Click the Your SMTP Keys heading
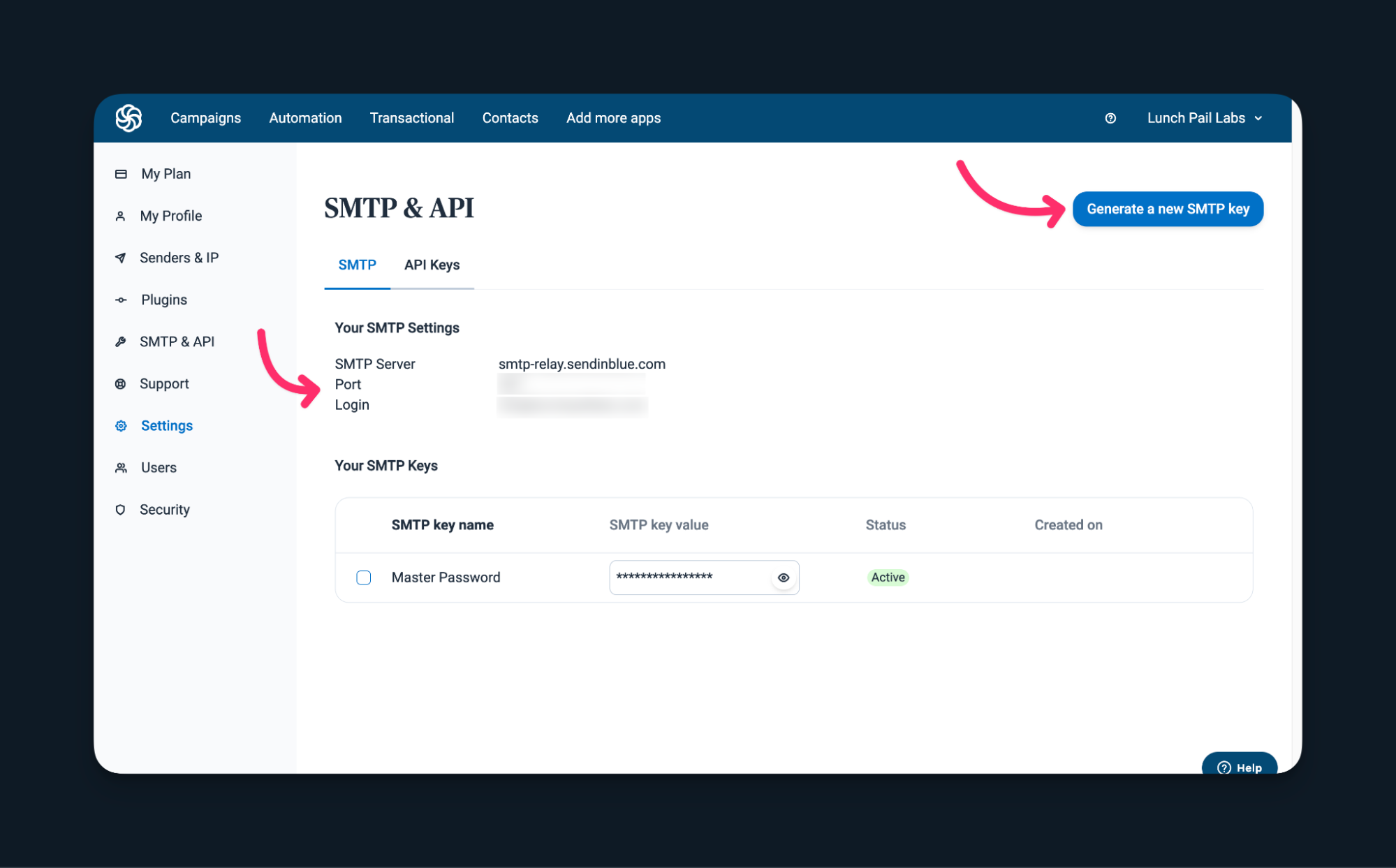Screen dimensions: 1396x868 point(386,465)
